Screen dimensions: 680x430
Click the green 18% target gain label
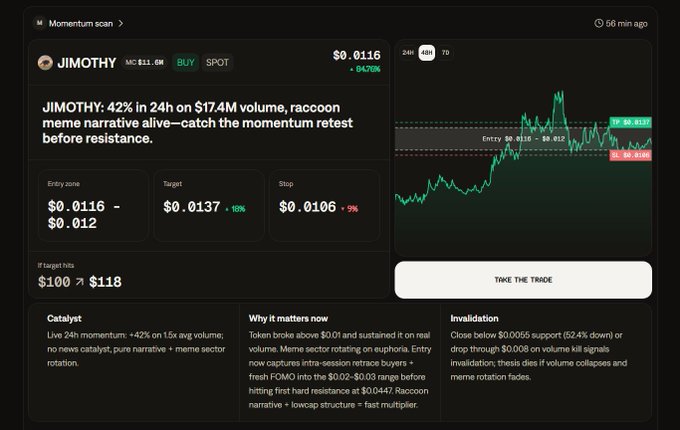[235, 208]
